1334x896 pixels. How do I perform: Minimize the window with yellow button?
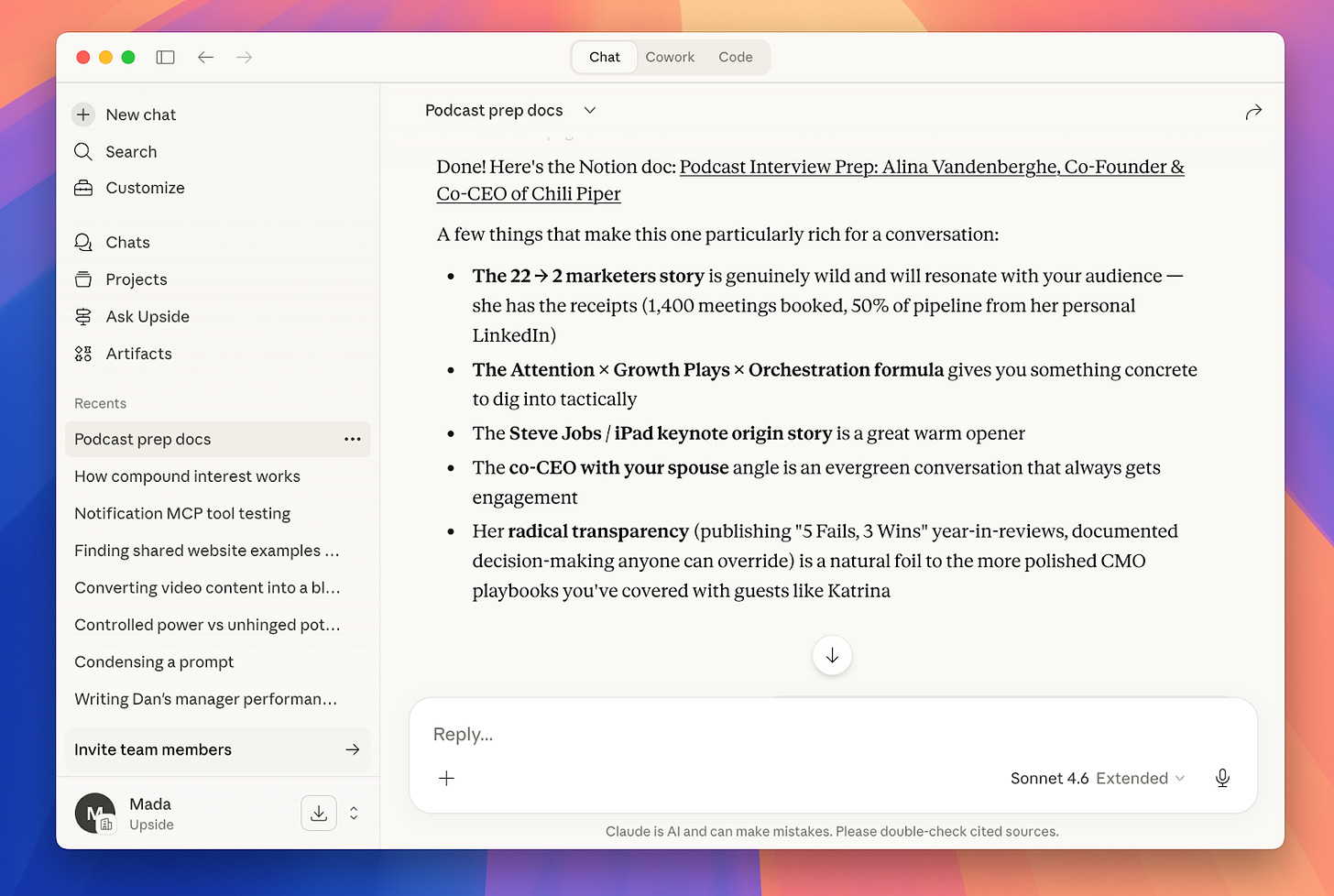(x=105, y=57)
